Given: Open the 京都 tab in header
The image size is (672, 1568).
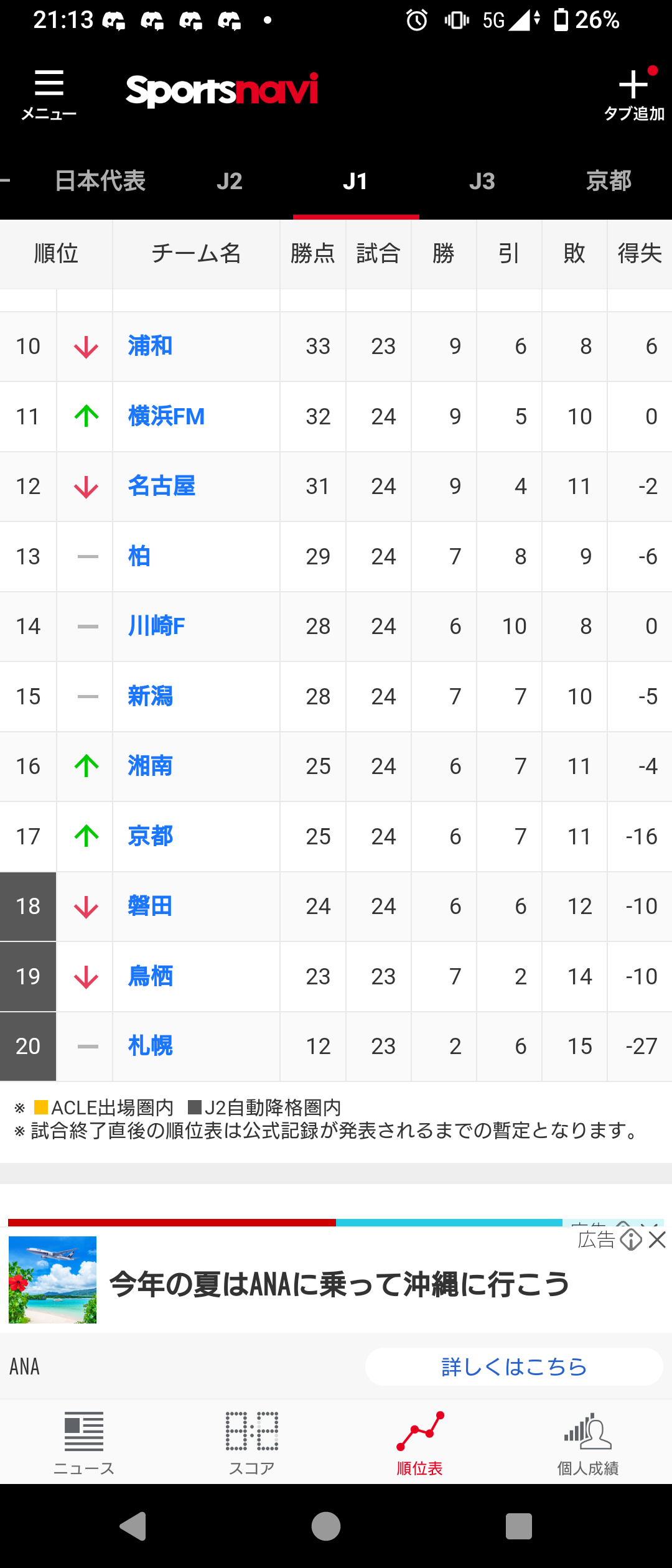Looking at the screenshot, I should click(609, 181).
